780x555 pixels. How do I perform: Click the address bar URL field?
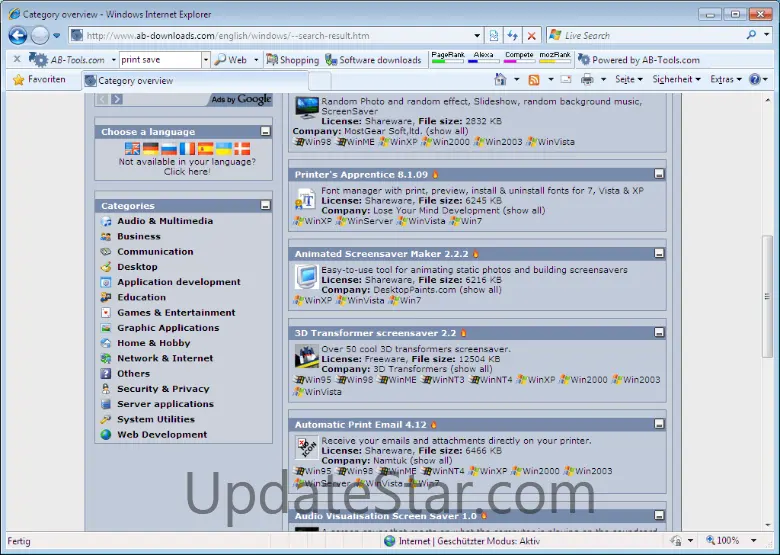(277, 35)
